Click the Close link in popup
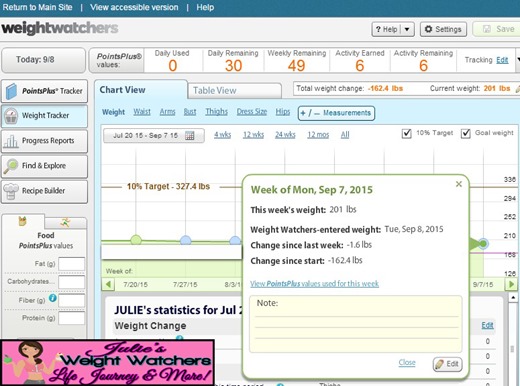 (407, 362)
